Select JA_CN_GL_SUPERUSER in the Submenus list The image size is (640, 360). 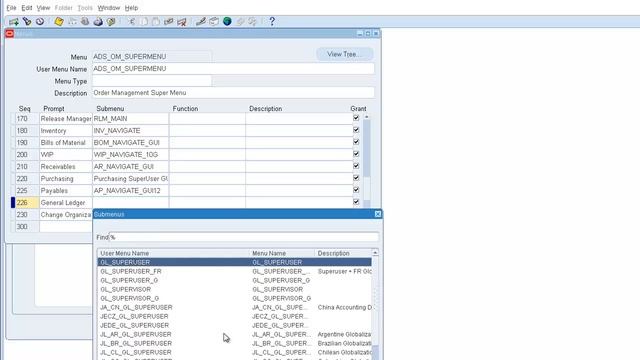pyautogui.click(x=234, y=307)
